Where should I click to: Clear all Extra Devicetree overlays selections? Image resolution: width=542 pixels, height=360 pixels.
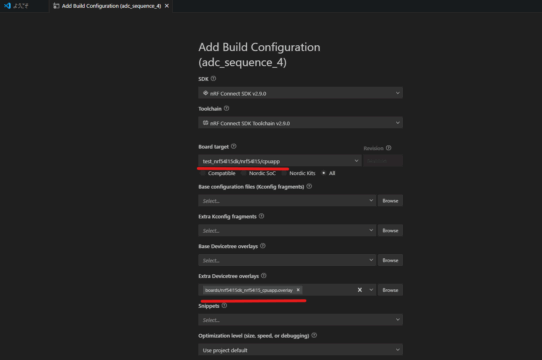[359, 290]
